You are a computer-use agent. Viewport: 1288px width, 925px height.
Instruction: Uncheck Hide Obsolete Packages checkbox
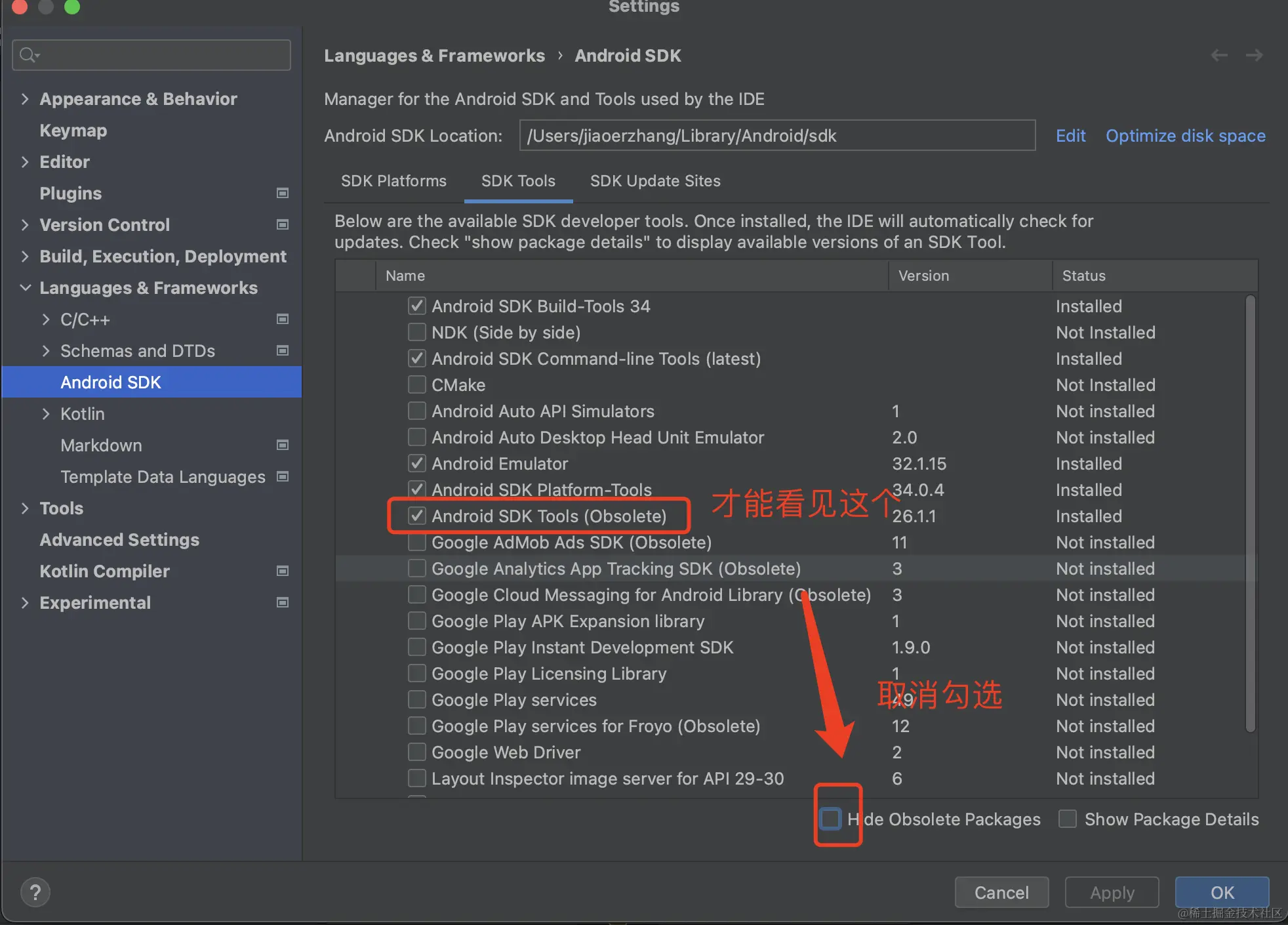coord(830,819)
